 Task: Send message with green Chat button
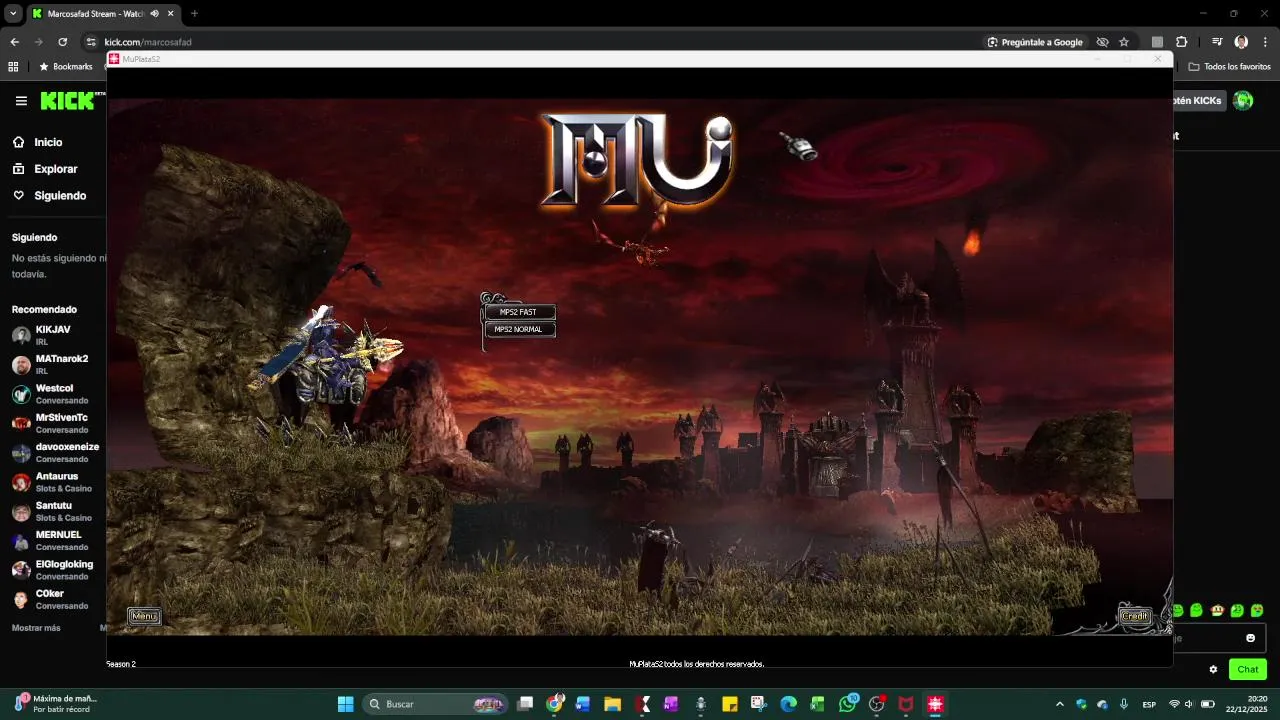(1247, 669)
